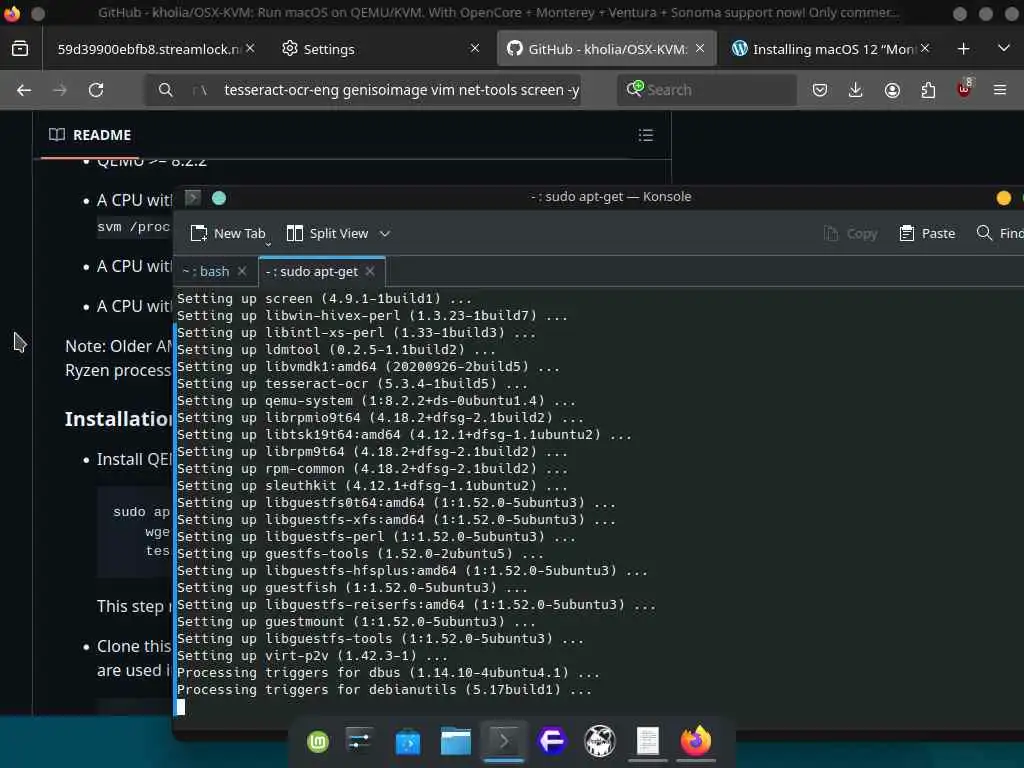
Task: Open Linux Mint menu in dock
Action: pyautogui.click(x=318, y=741)
